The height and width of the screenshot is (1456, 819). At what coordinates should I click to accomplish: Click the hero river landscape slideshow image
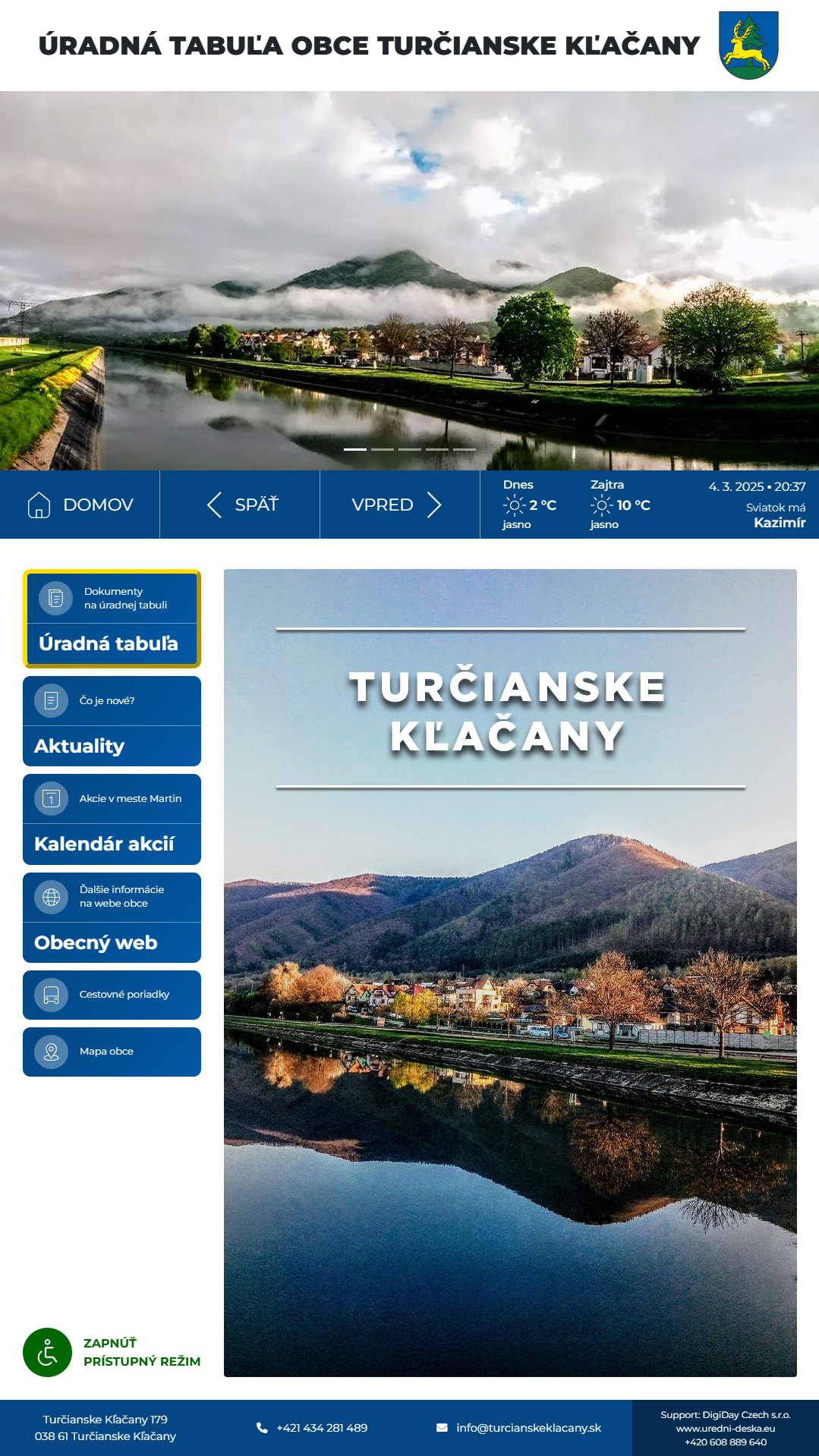(409, 281)
